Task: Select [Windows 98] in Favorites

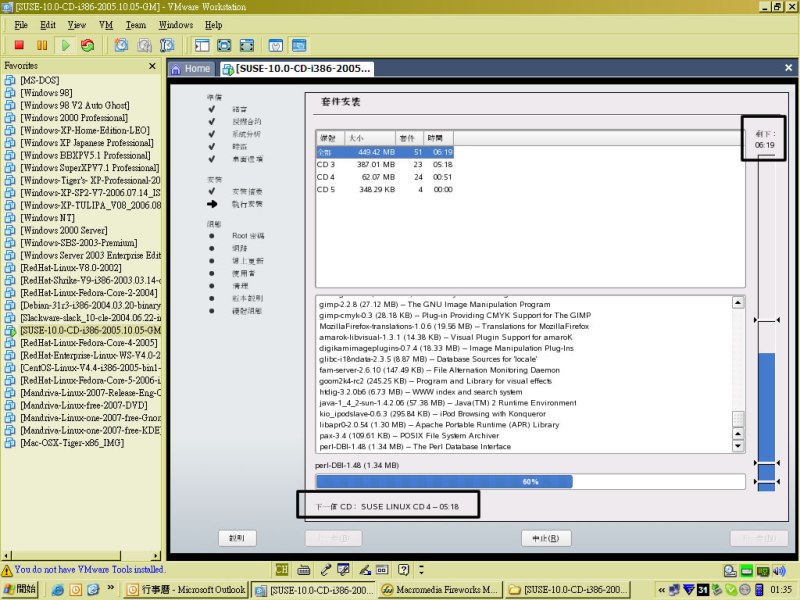Action: pos(46,93)
